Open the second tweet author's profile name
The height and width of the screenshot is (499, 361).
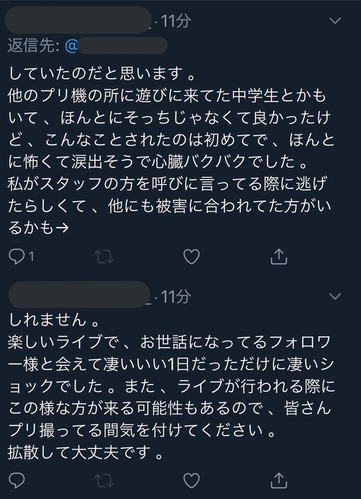click(x=80, y=295)
